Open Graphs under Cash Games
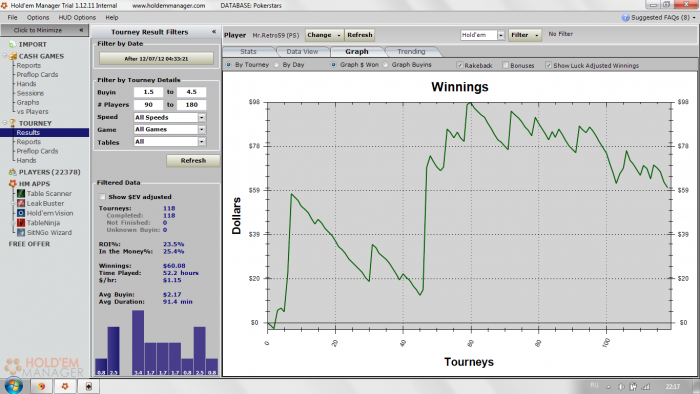Viewport: 700px width, 394px height. [x=28, y=102]
